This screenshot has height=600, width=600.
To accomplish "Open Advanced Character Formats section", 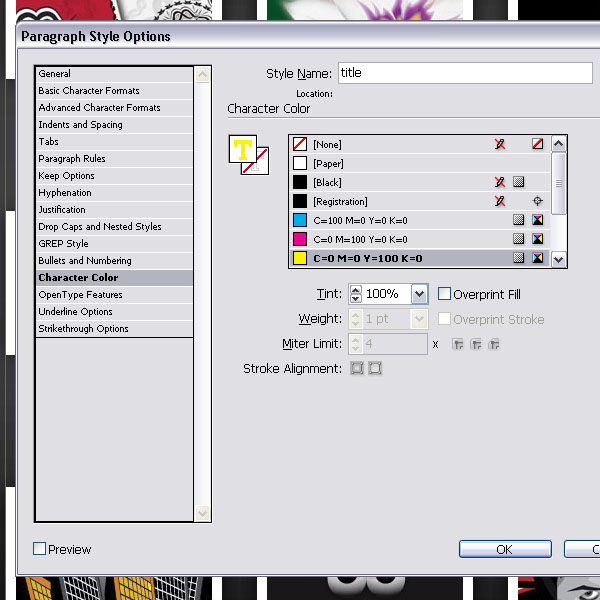I will [x=114, y=108].
